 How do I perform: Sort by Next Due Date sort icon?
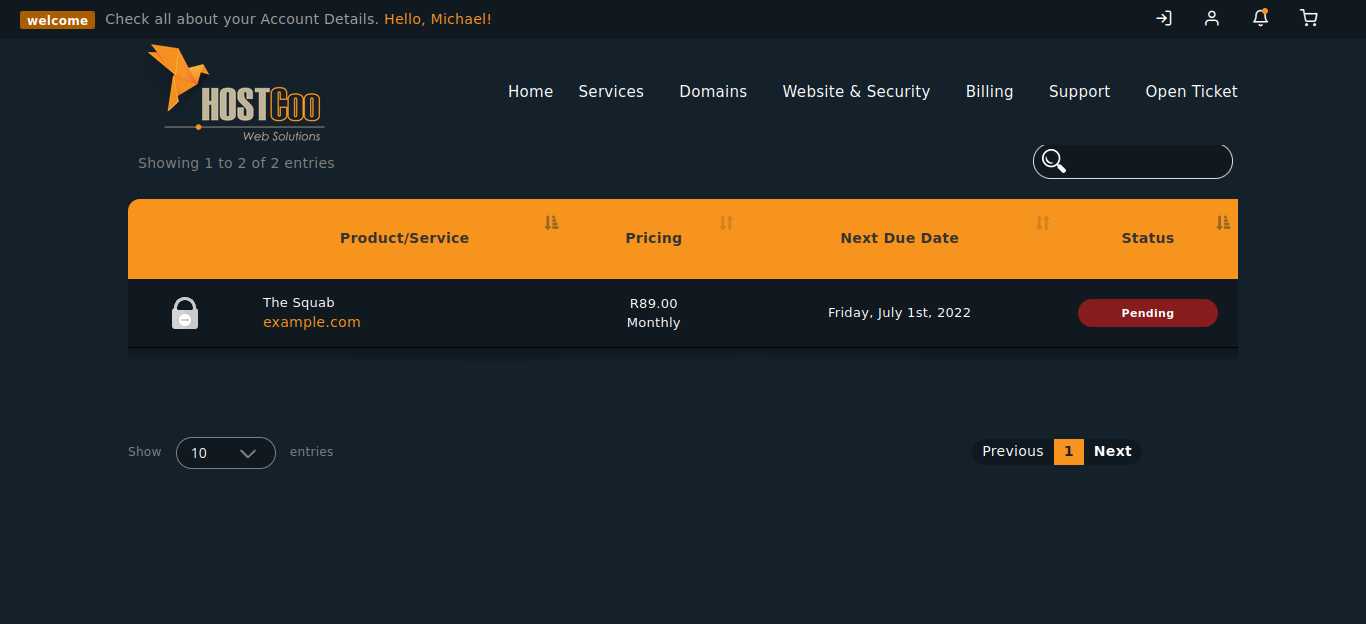point(1043,222)
